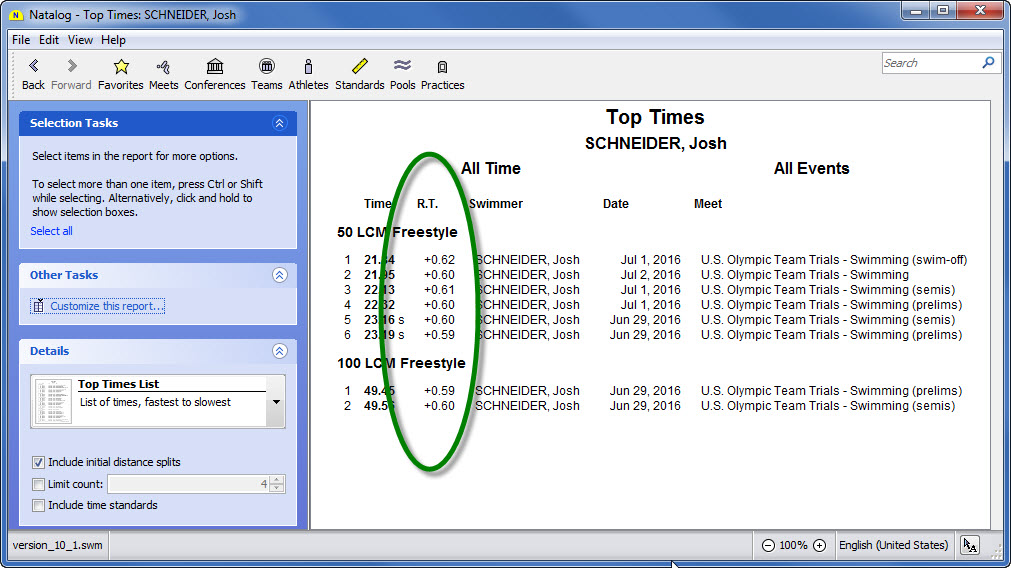Open the Practices toolbar icon
Screen dimensions: 1011x568
pos(442,67)
